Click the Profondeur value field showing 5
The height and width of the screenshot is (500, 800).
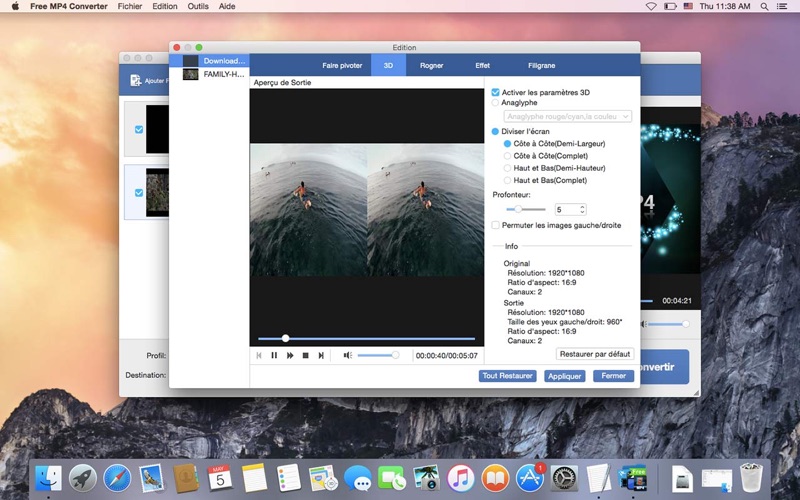566,209
